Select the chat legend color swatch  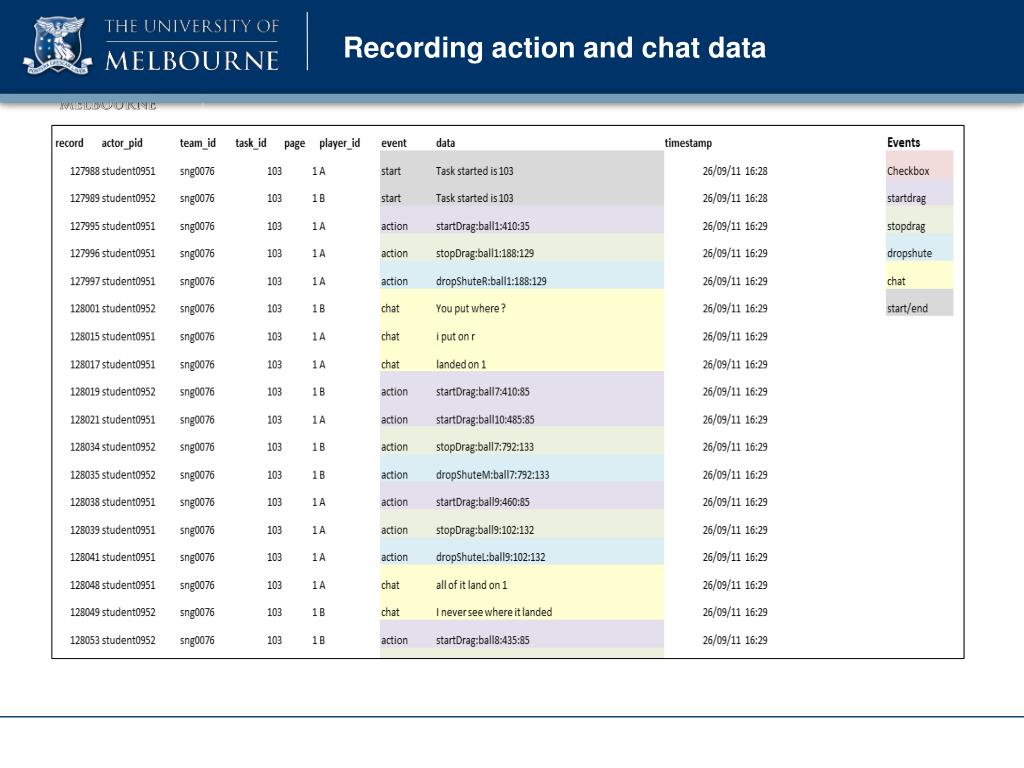tap(920, 276)
